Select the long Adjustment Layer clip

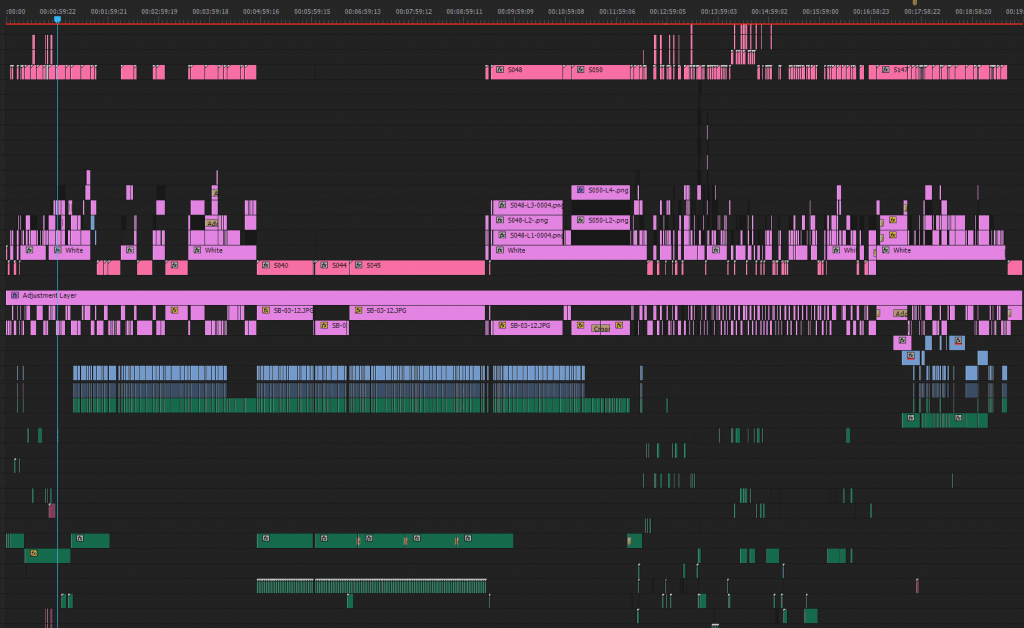[500, 297]
